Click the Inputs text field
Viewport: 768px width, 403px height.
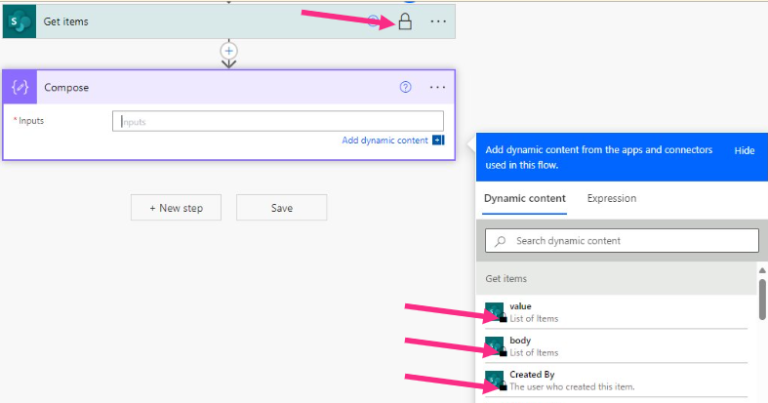[278, 121]
